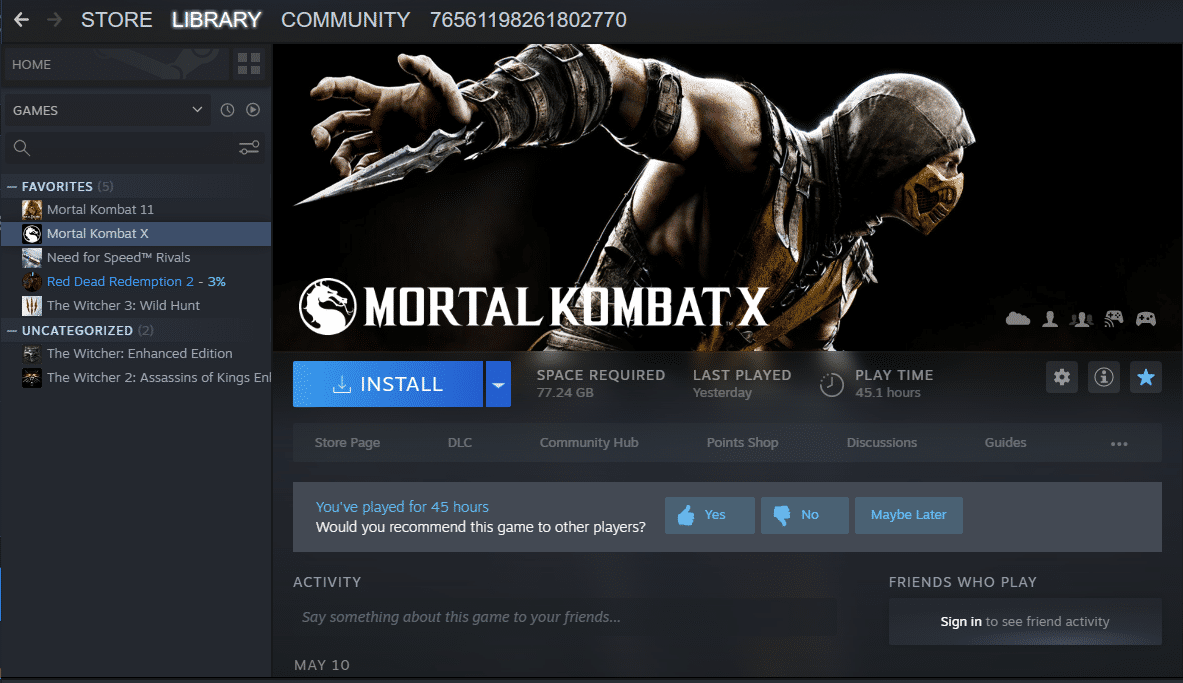Open the STORE menu
This screenshot has height=683, width=1183.
[117, 20]
